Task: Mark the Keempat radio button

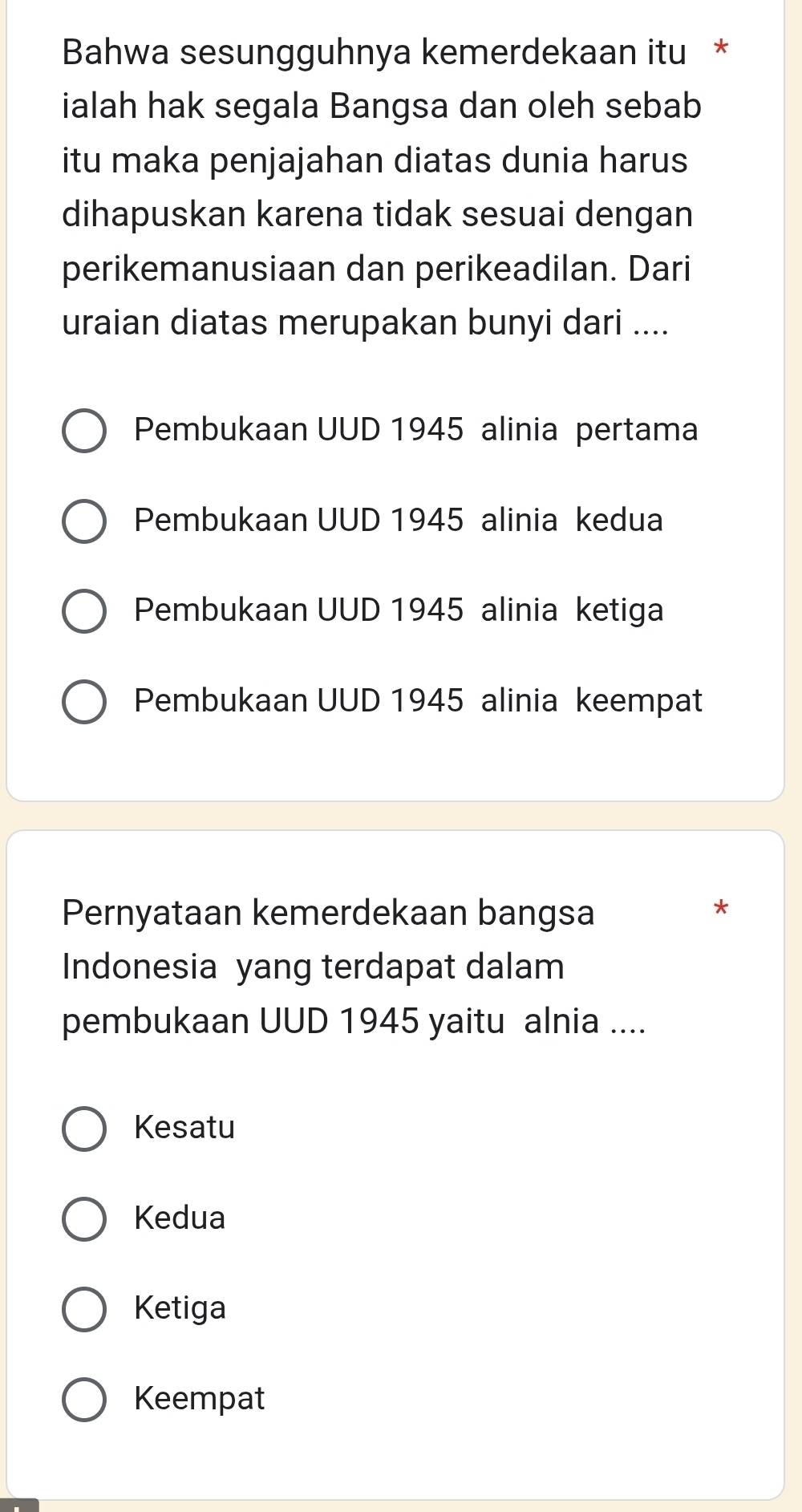Action: click(x=83, y=1401)
